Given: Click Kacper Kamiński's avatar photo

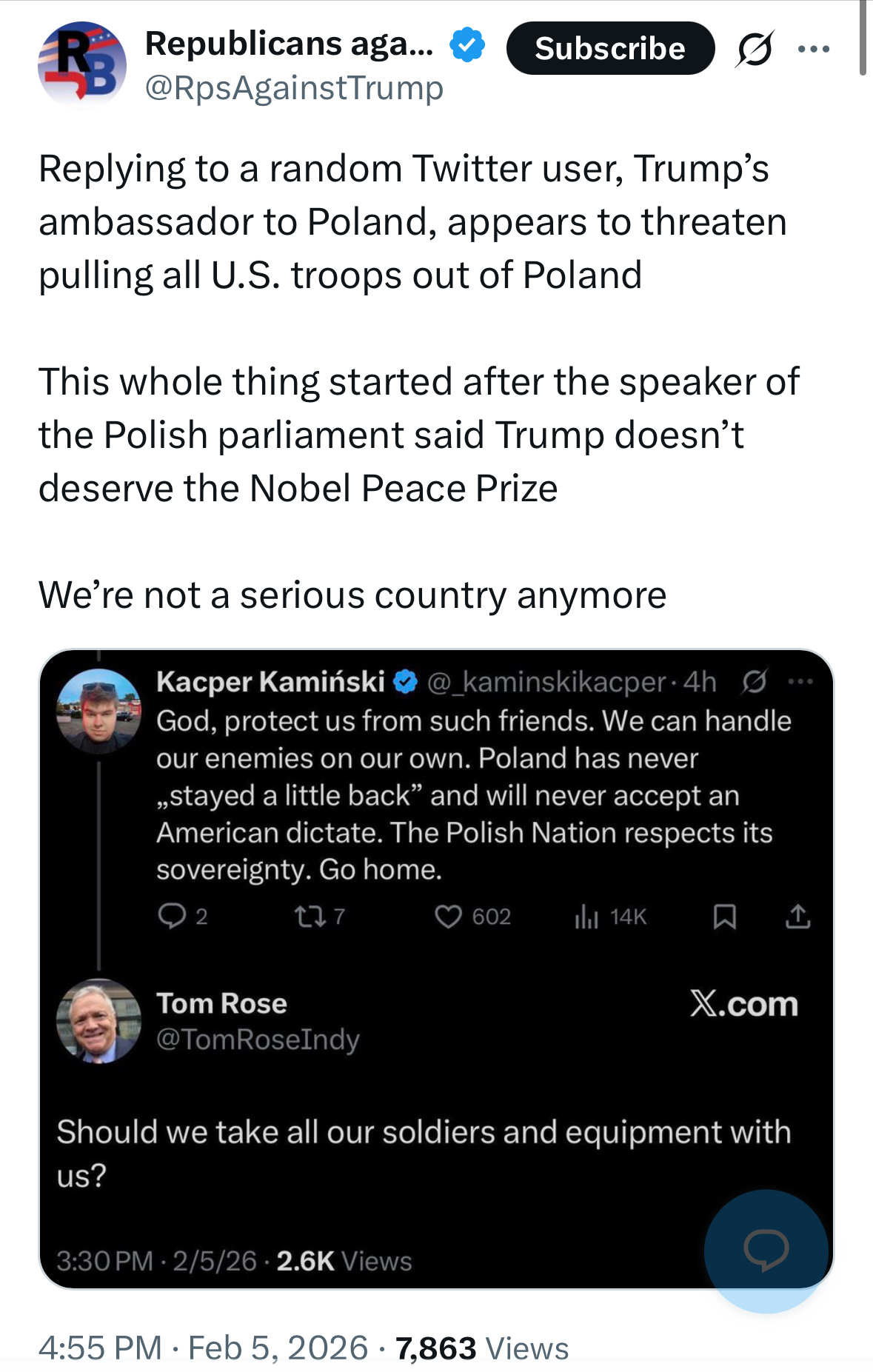Looking at the screenshot, I should tap(98, 711).
